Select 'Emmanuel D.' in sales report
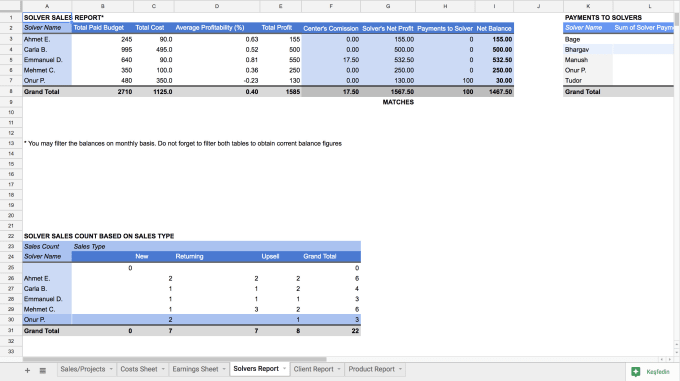 tap(47, 60)
